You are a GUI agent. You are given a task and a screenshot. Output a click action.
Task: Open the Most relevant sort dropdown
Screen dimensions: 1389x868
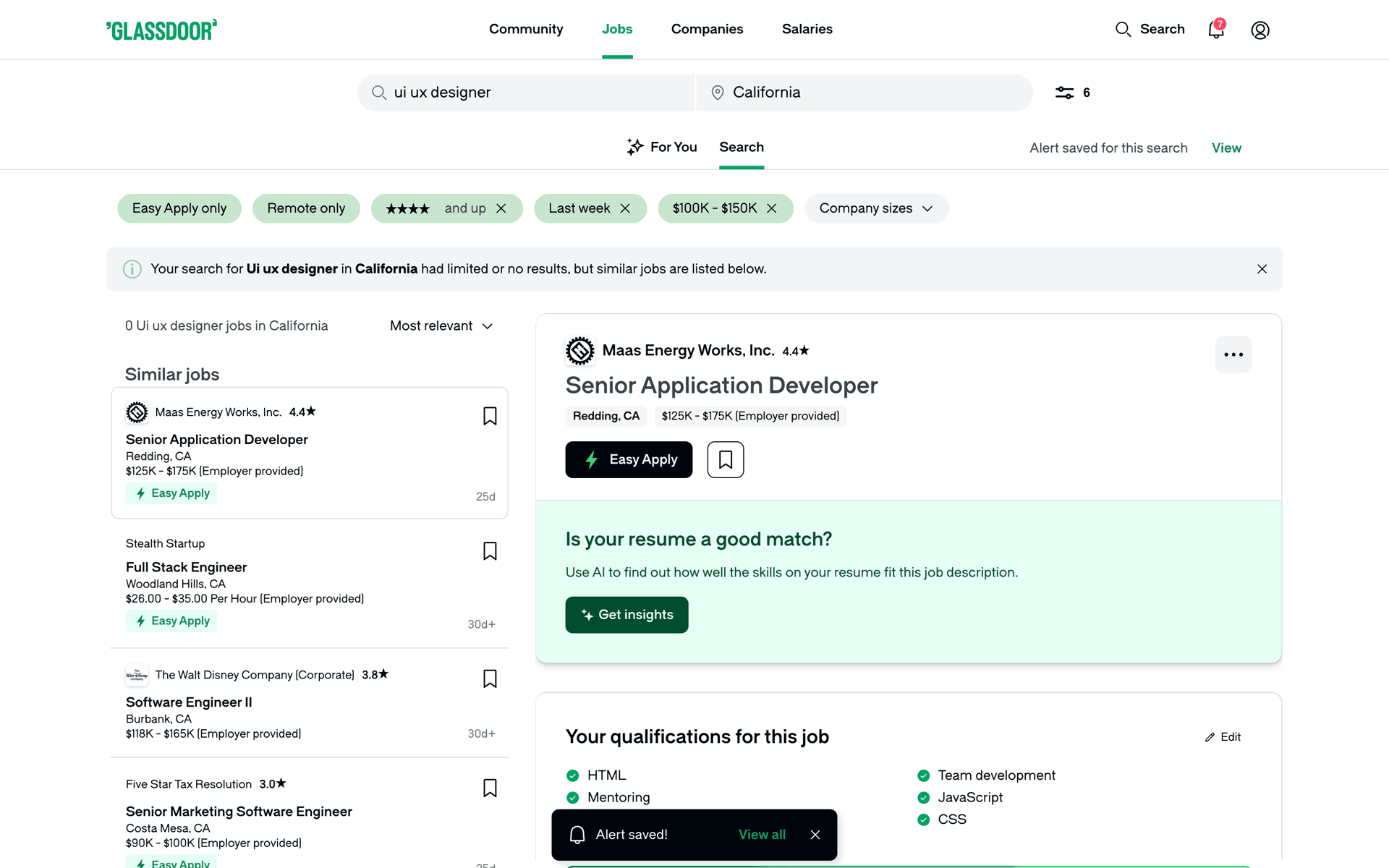(441, 326)
